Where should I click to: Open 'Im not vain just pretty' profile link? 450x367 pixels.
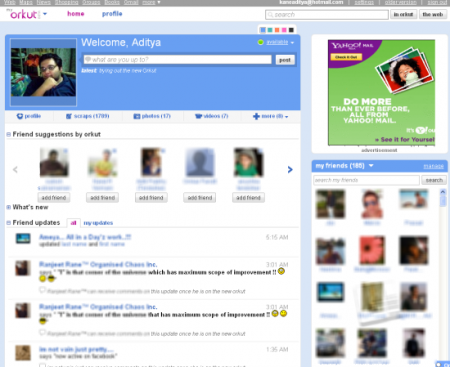click(x=76, y=349)
